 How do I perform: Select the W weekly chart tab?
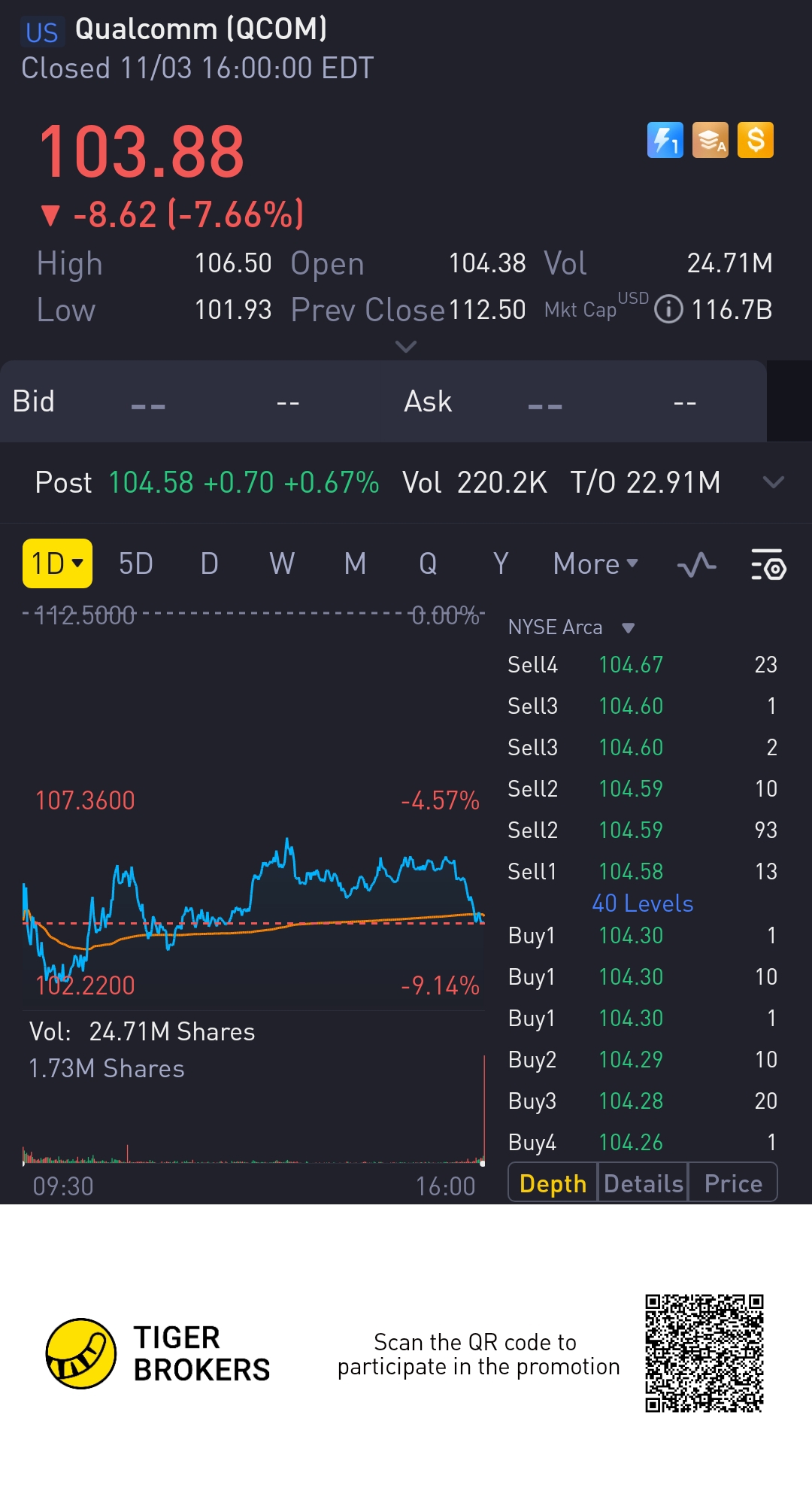[x=282, y=563]
